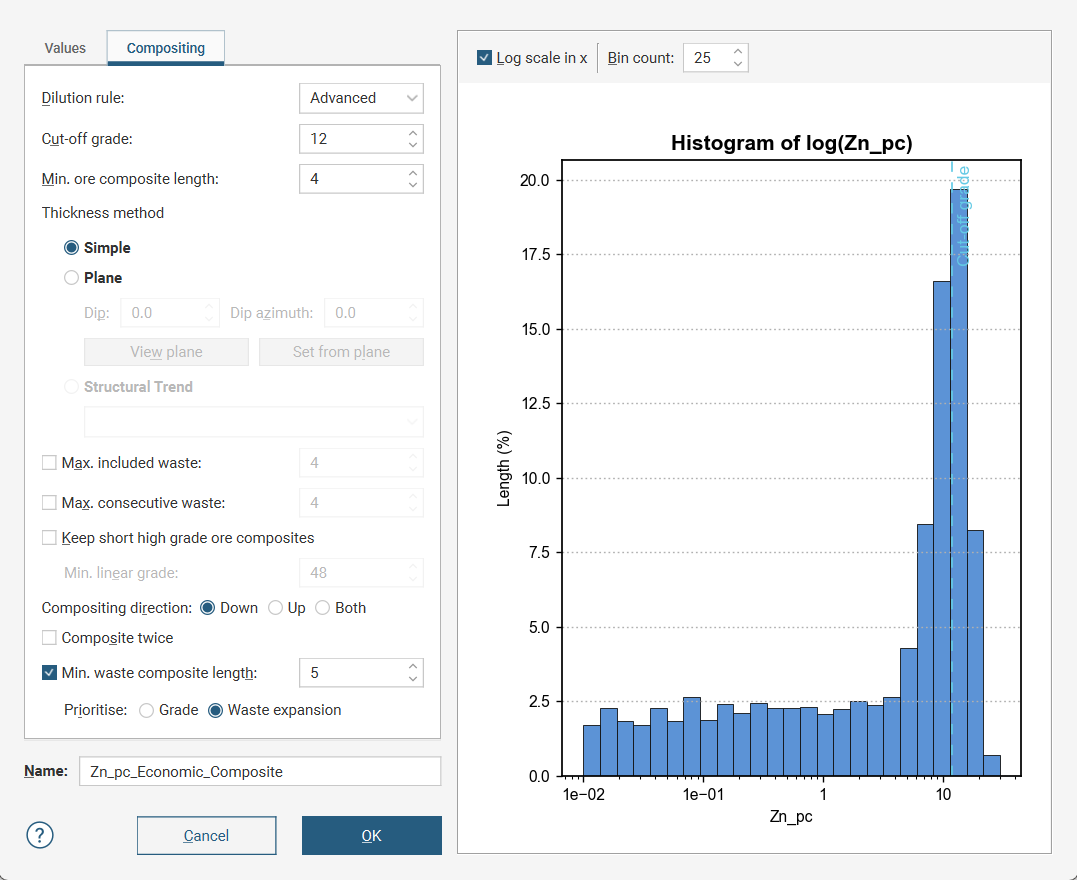Set compositing direction to Both

(x=322, y=608)
